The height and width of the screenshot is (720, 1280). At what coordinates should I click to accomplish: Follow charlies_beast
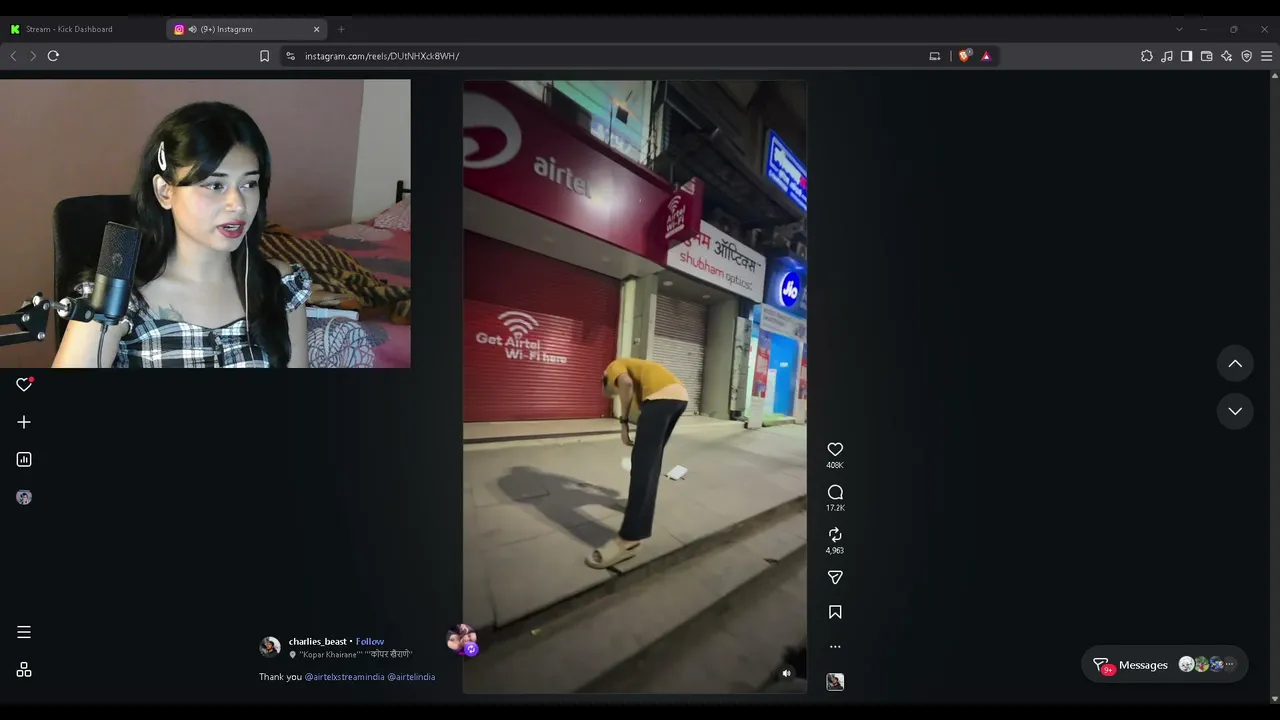(370, 641)
